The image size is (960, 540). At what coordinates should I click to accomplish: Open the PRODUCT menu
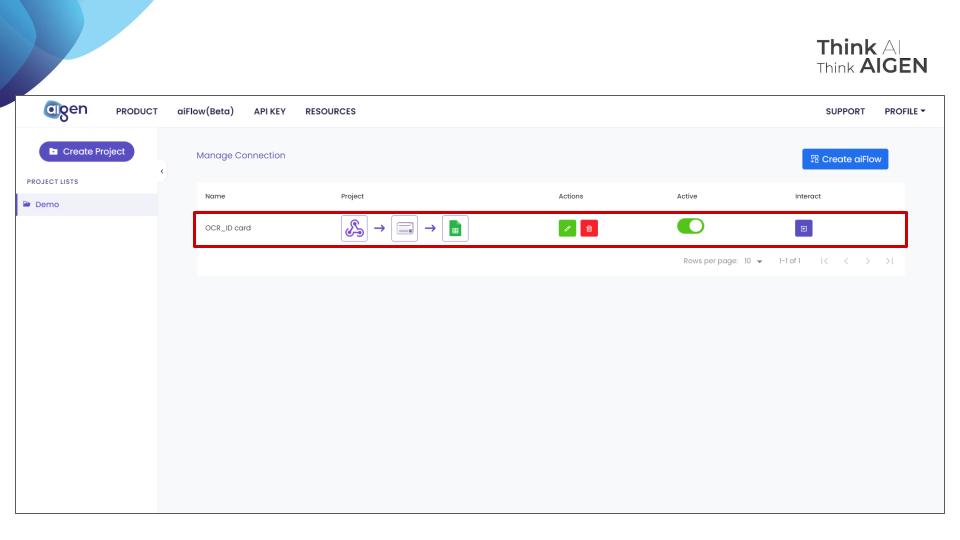[137, 111]
